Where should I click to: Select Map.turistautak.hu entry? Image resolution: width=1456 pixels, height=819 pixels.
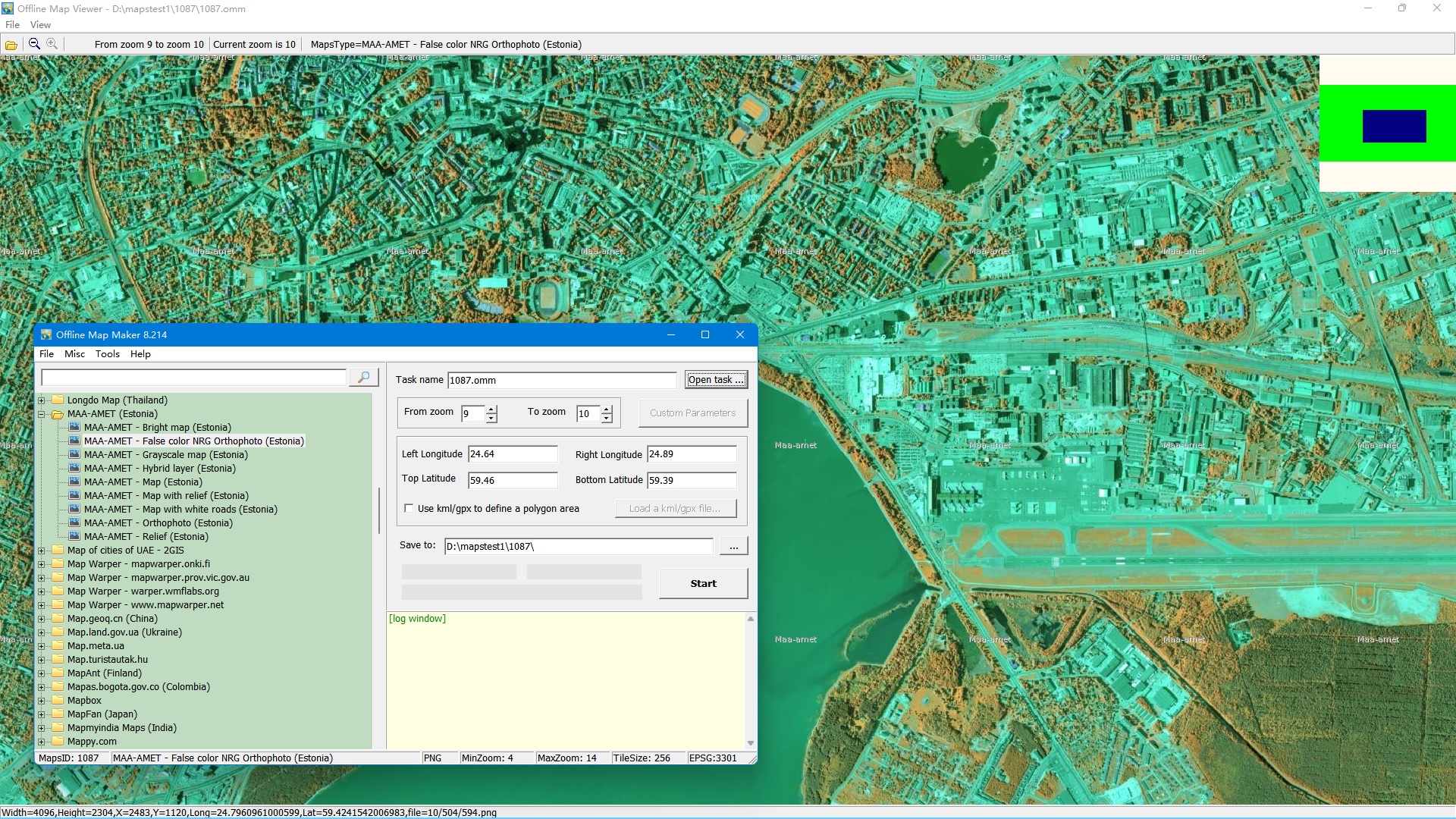[x=108, y=660]
